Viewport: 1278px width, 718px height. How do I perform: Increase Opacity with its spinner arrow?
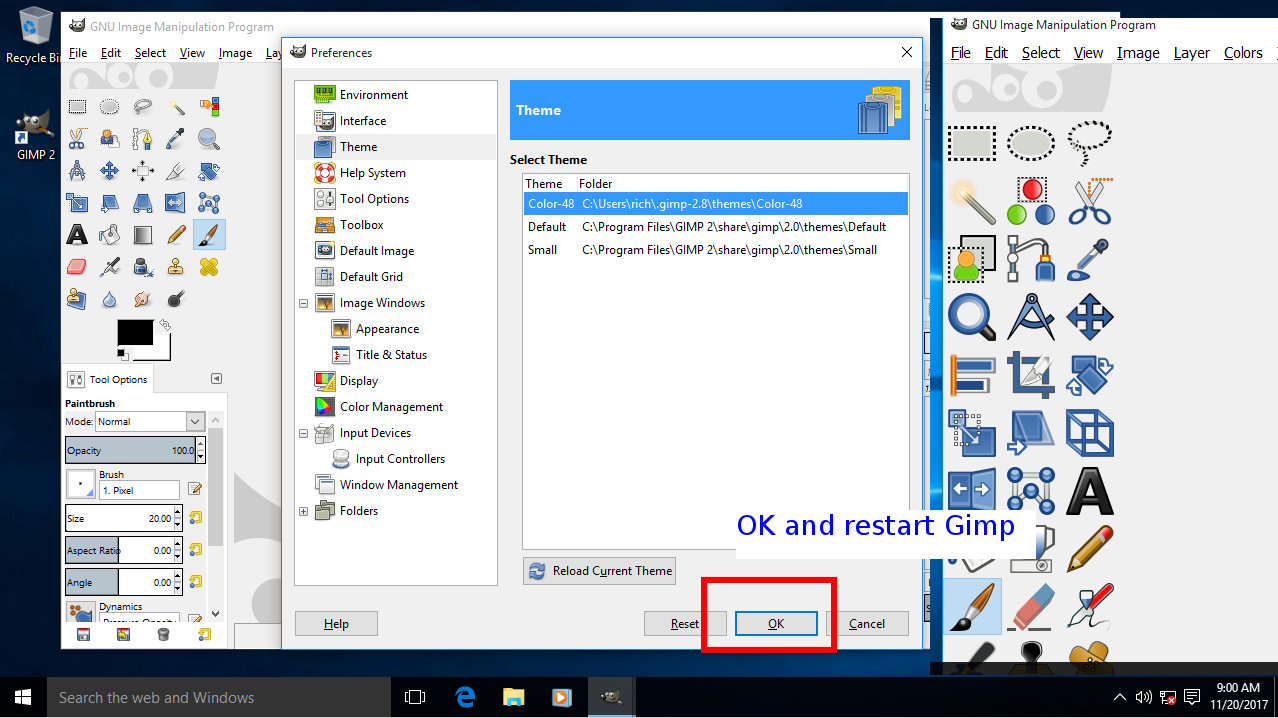pos(200,445)
